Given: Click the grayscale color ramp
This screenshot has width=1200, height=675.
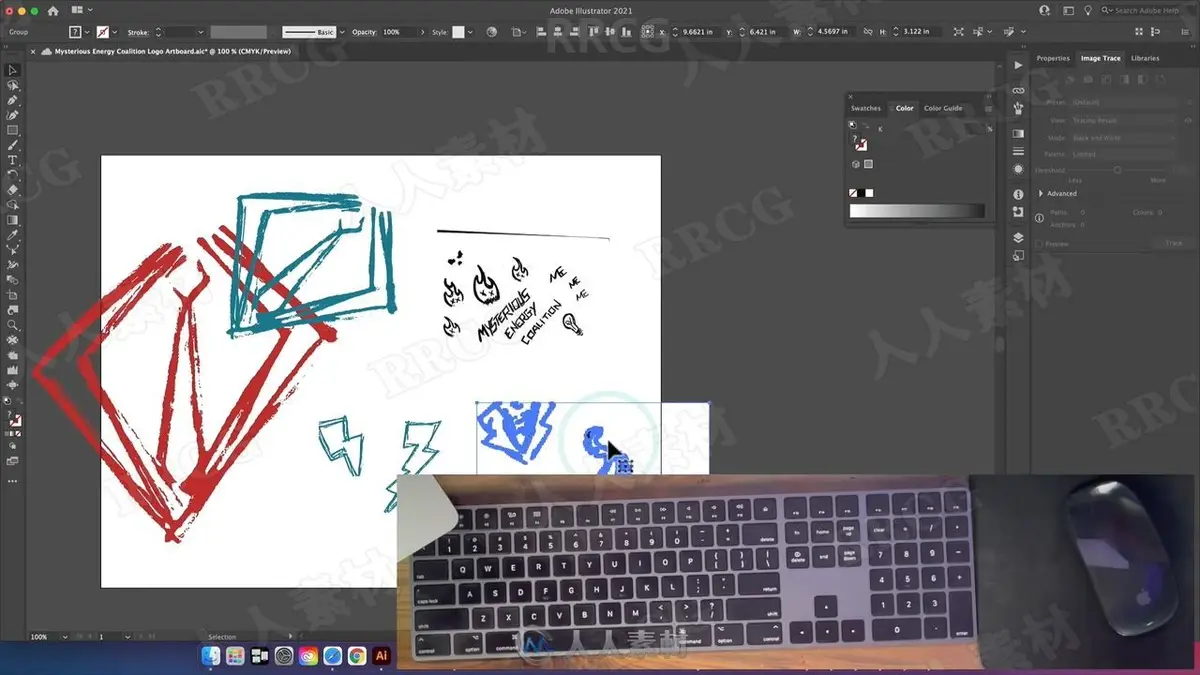Looking at the screenshot, I should 917,211.
